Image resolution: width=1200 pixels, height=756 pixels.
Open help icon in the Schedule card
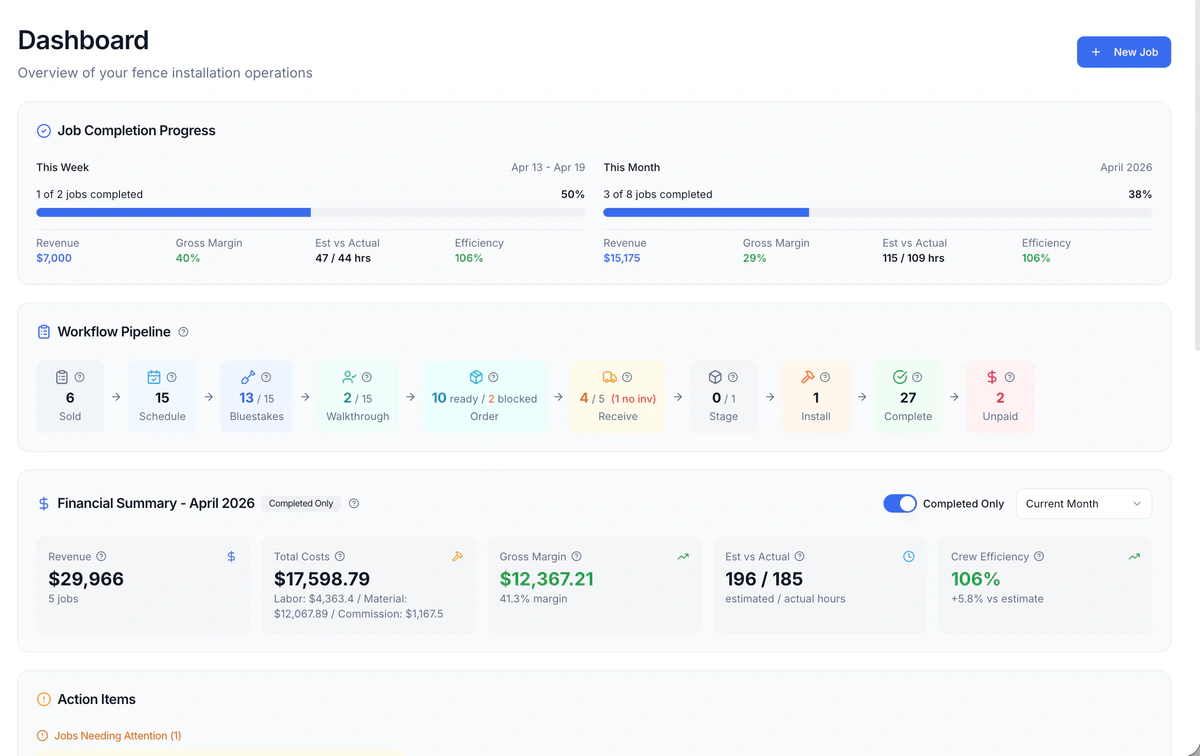(x=172, y=377)
